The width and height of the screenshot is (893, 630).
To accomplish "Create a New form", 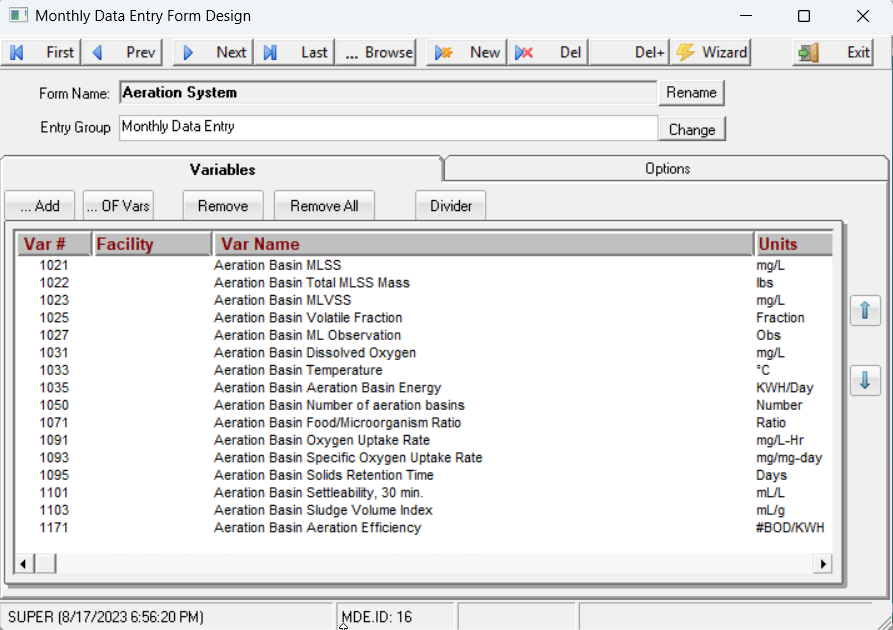I will (x=468, y=52).
